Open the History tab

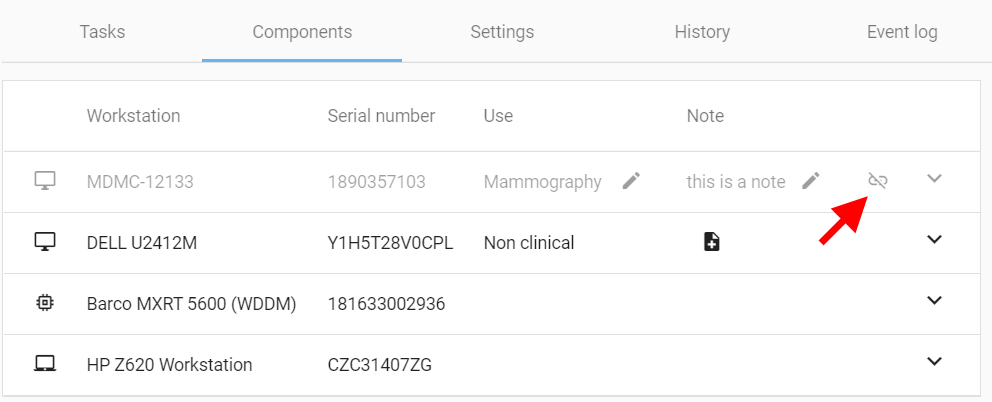[702, 32]
